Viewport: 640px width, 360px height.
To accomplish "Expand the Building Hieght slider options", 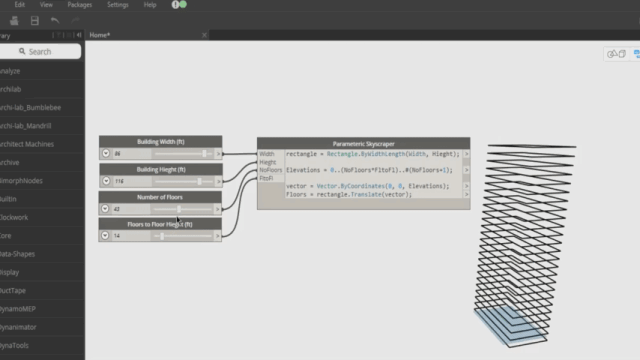I will pos(106,181).
